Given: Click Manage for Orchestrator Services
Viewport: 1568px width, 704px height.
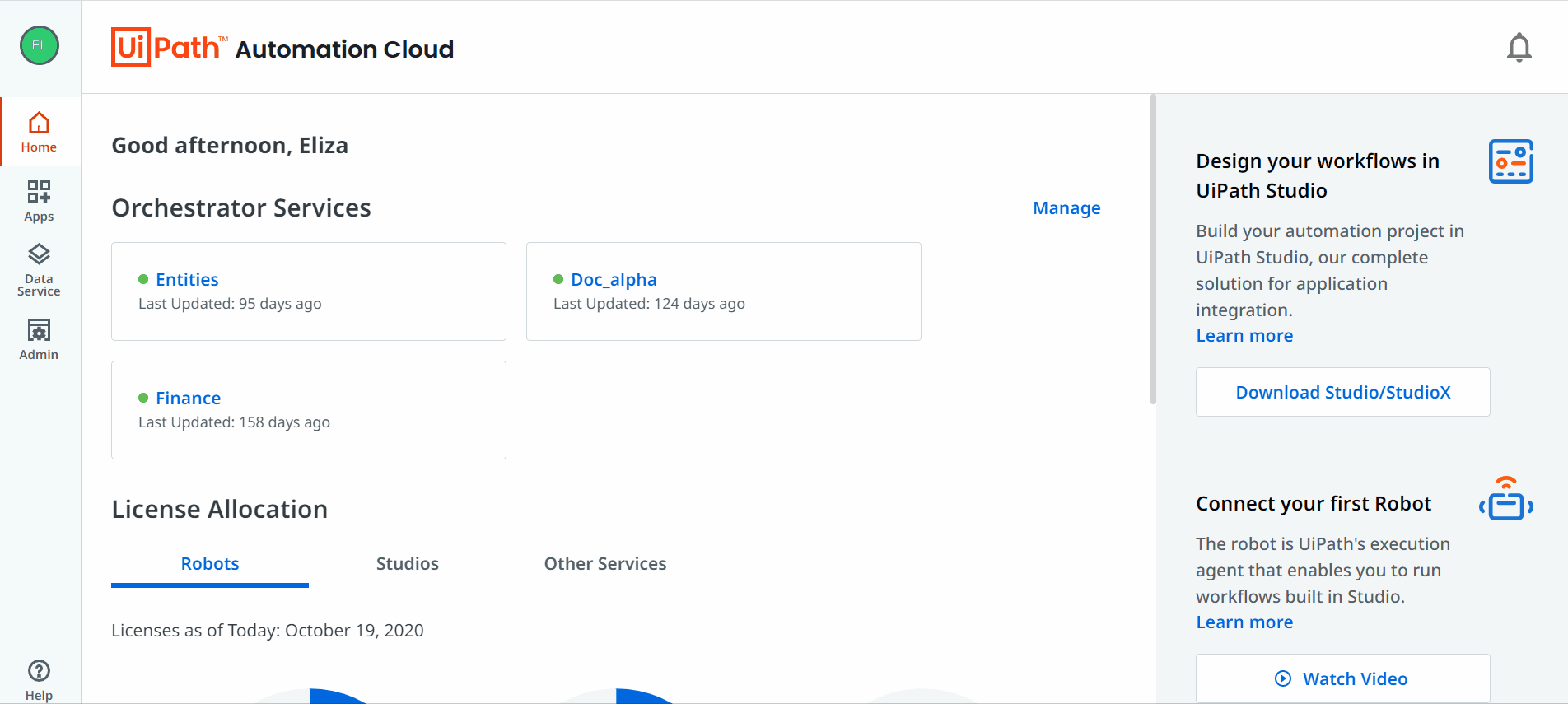Looking at the screenshot, I should [1066, 208].
